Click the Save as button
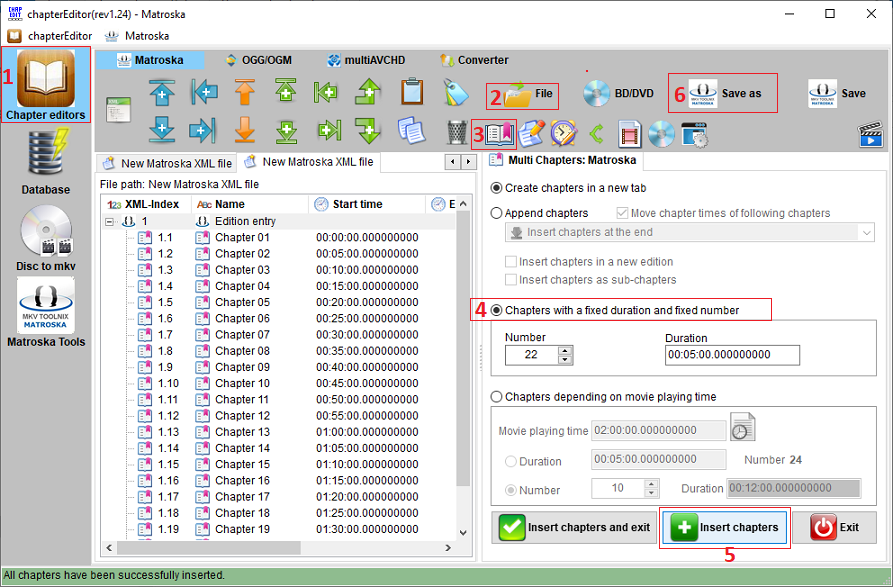Screen dimensions: 893x587 click(x=725, y=93)
